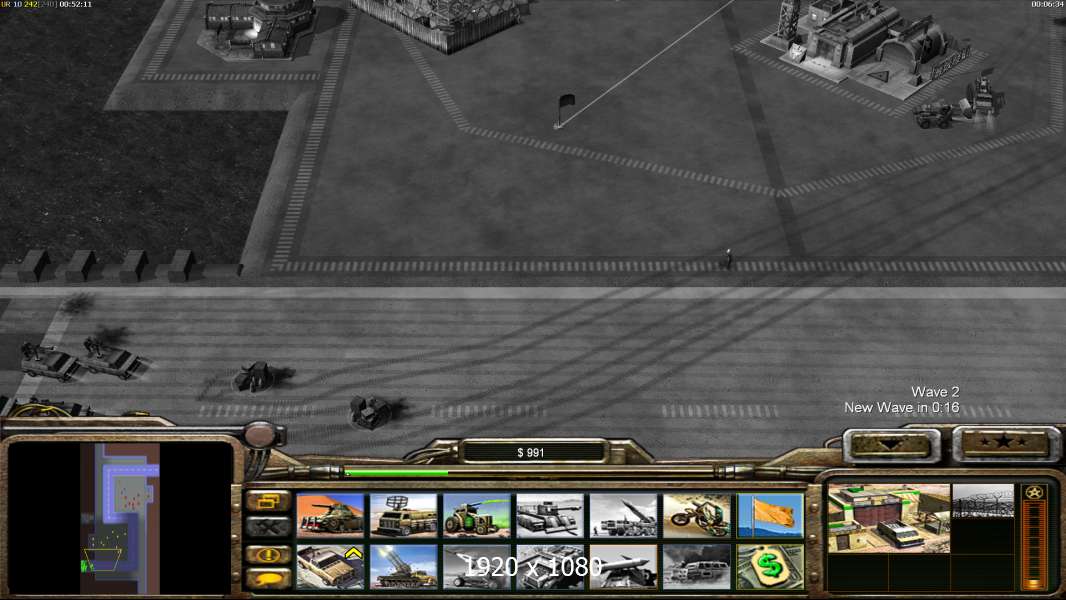Click the crossed tools idle worker button
1066x600 pixels.
[x=269, y=527]
